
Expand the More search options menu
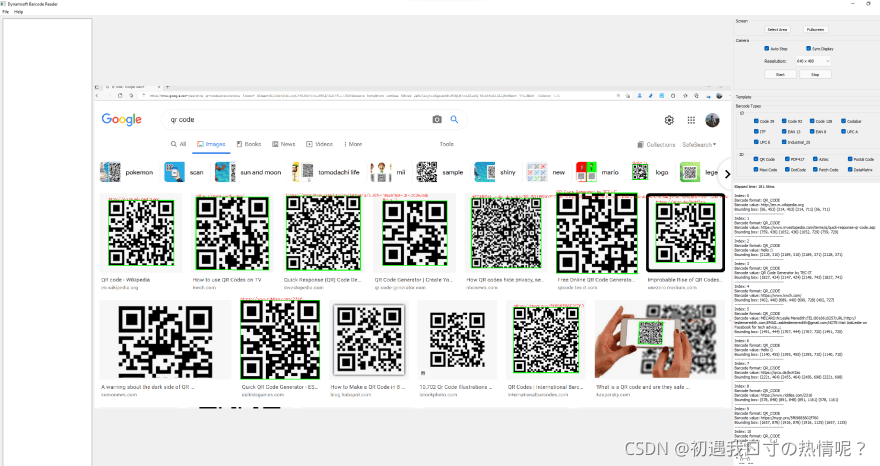click(352, 144)
